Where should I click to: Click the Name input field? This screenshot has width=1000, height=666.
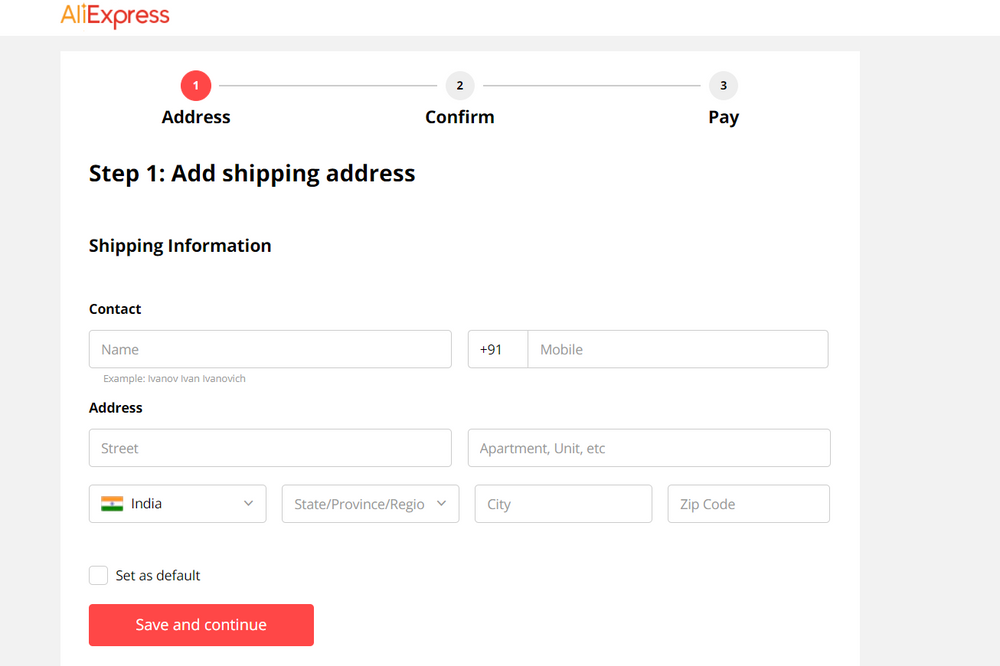tap(270, 349)
